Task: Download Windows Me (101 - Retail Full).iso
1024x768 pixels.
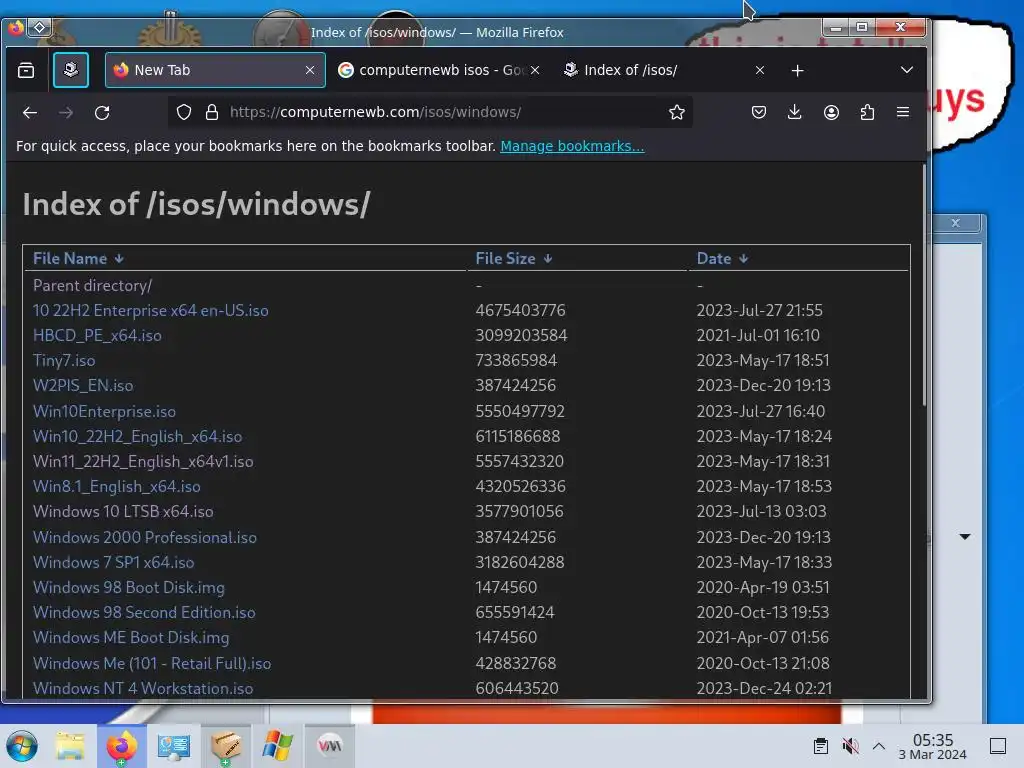Action: click(152, 664)
